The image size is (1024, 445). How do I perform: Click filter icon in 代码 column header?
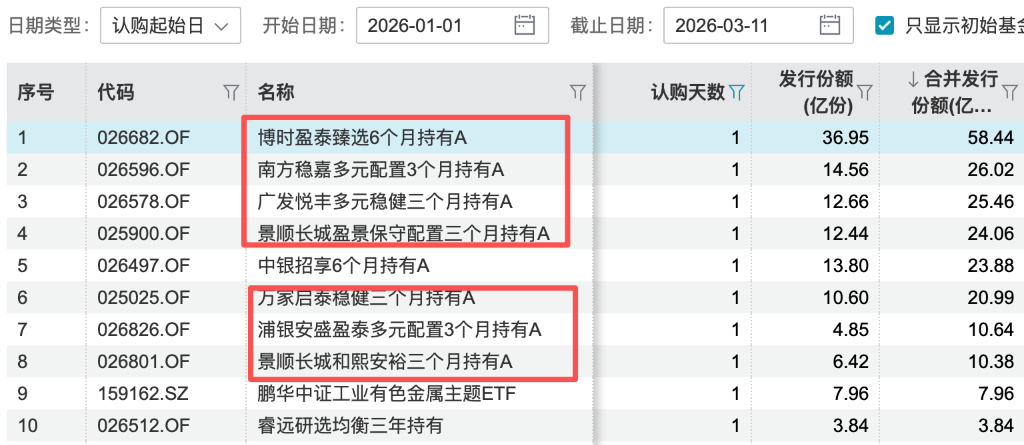(x=231, y=92)
